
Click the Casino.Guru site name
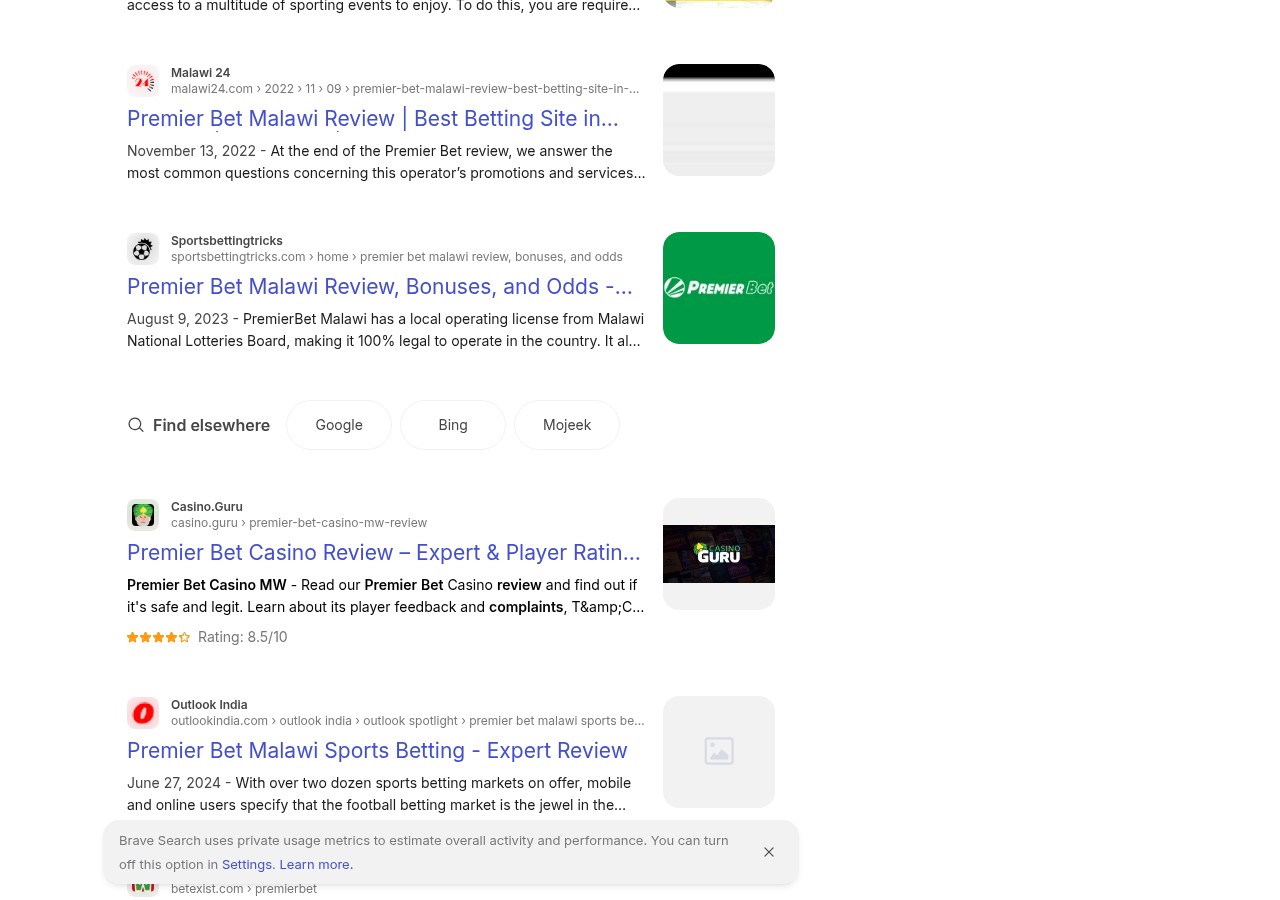(207, 507)
